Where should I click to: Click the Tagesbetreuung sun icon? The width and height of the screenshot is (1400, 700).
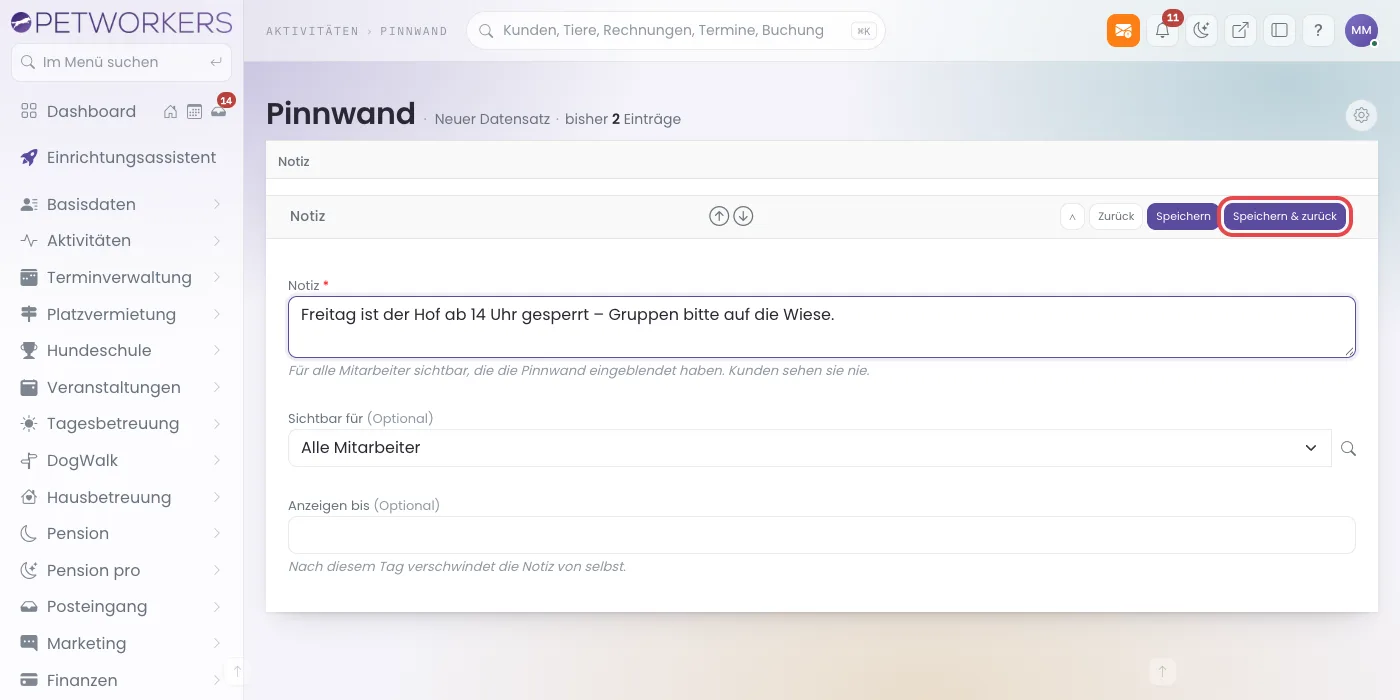tap(29, 424)
